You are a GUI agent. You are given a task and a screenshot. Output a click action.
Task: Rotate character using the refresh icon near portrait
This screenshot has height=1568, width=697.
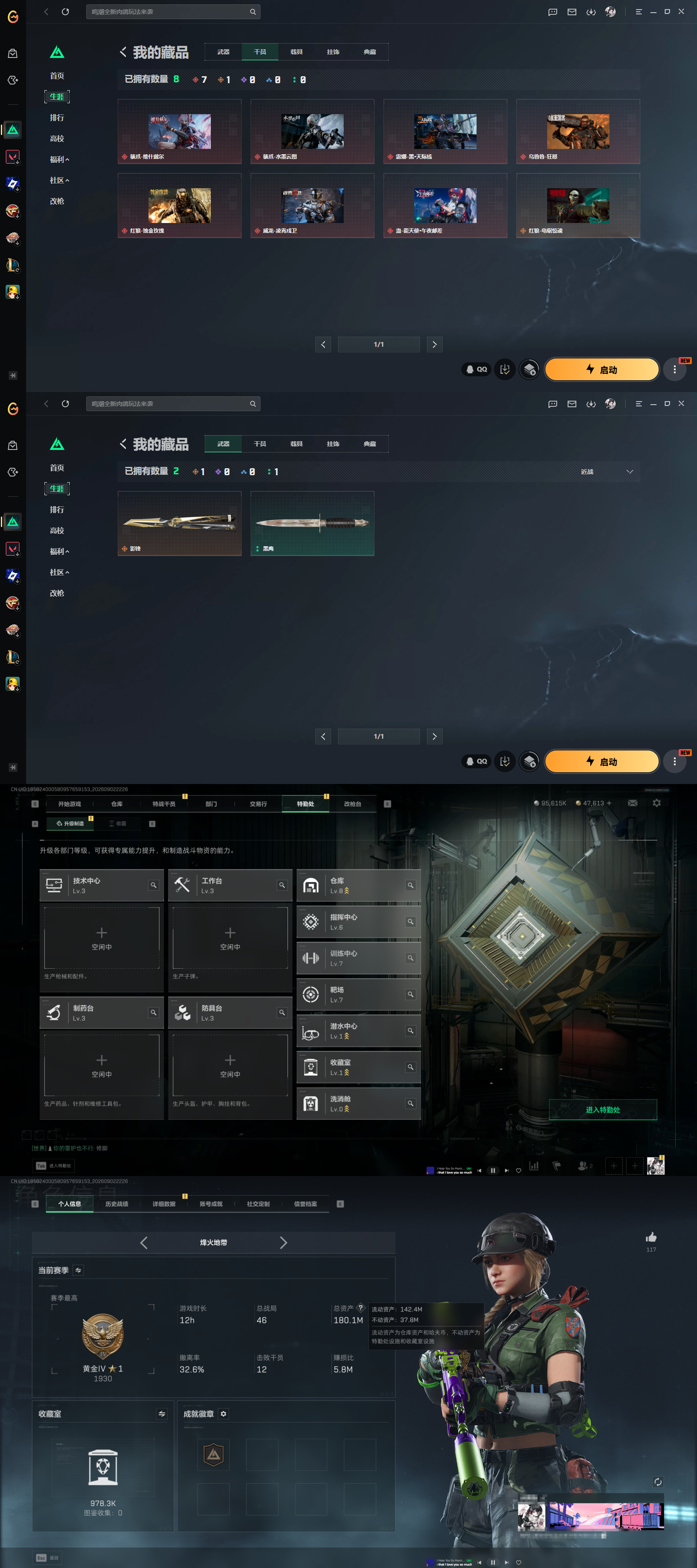(x=658, y=1482)
